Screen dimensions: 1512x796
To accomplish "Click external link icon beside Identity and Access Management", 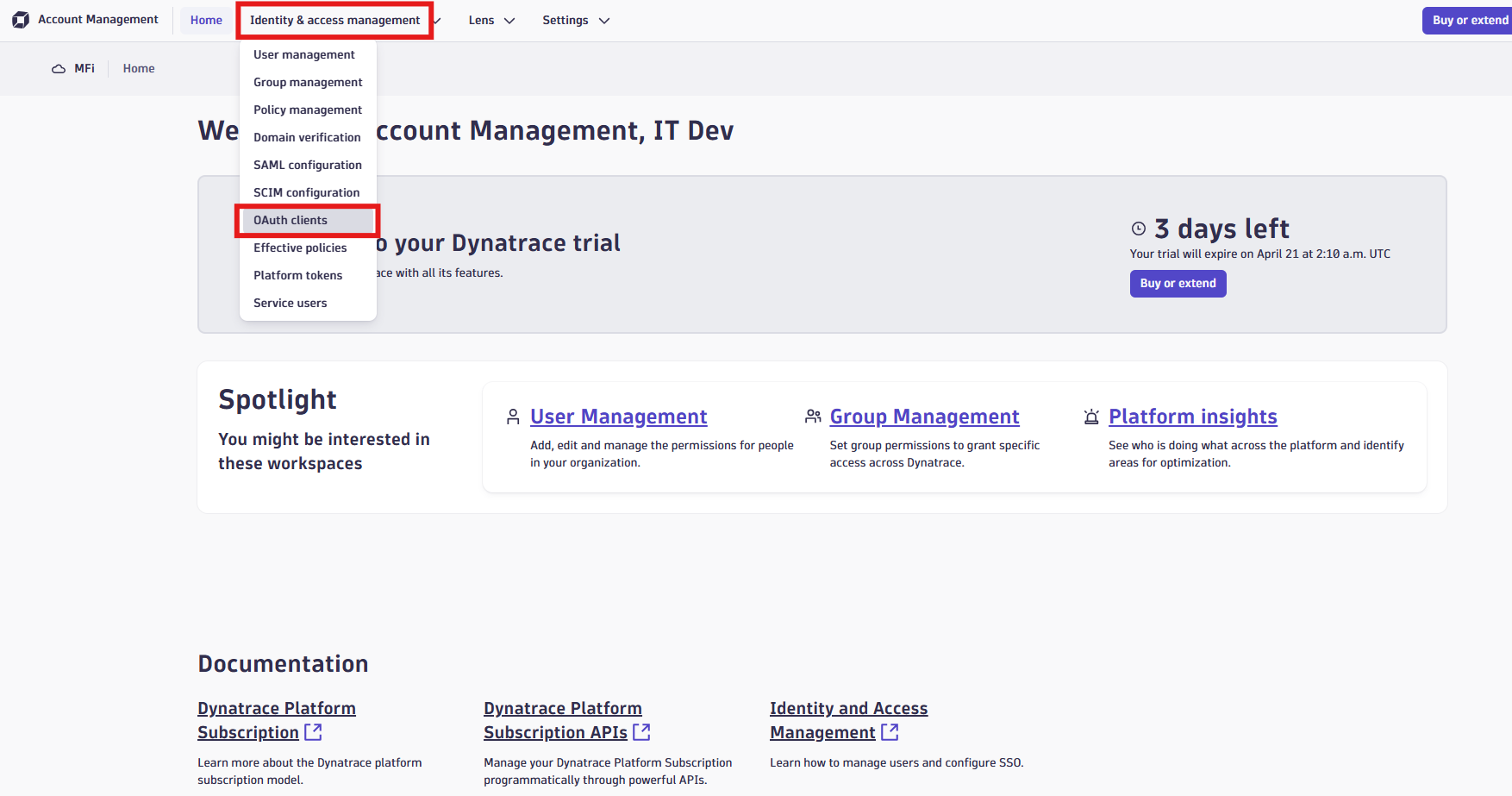I will (x=890, y=732).
